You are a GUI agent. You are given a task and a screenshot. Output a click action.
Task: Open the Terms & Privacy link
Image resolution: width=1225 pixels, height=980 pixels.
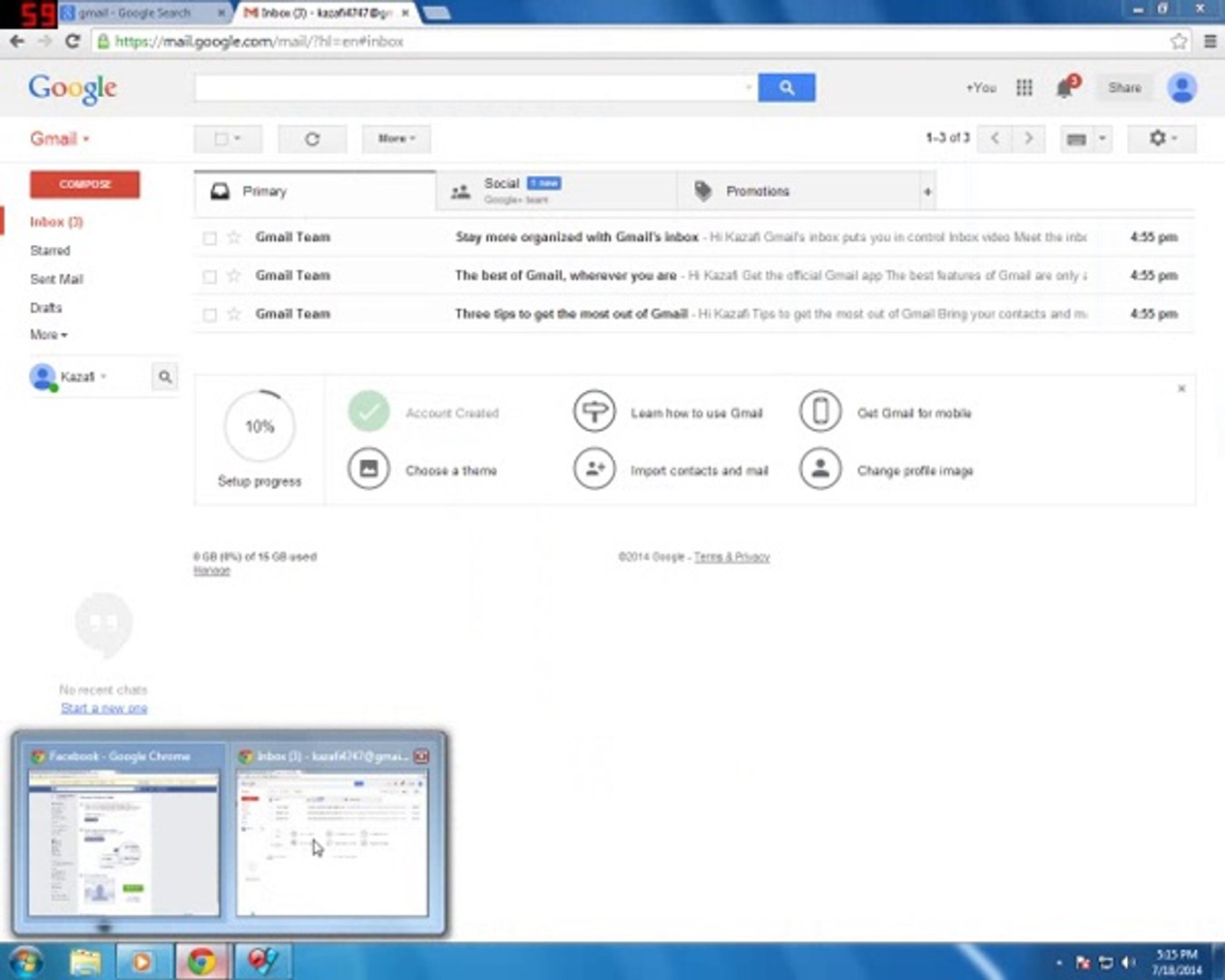click(x=731, y=556)
